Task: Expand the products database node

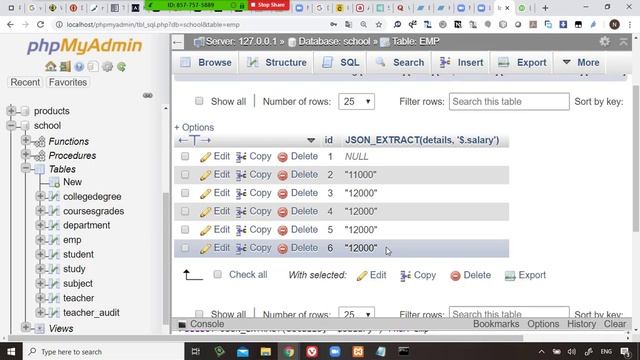Action: tap(11, 110)
